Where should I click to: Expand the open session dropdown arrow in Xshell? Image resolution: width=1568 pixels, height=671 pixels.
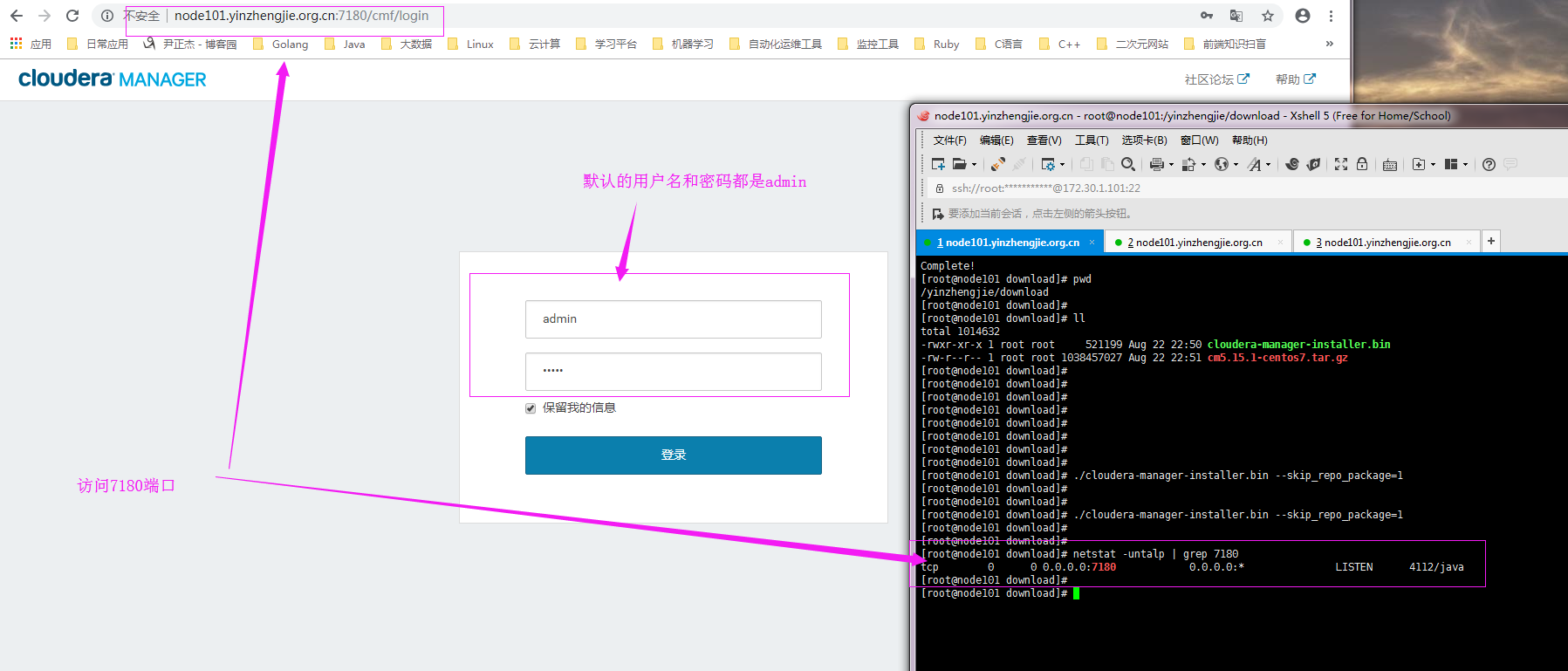975,165
